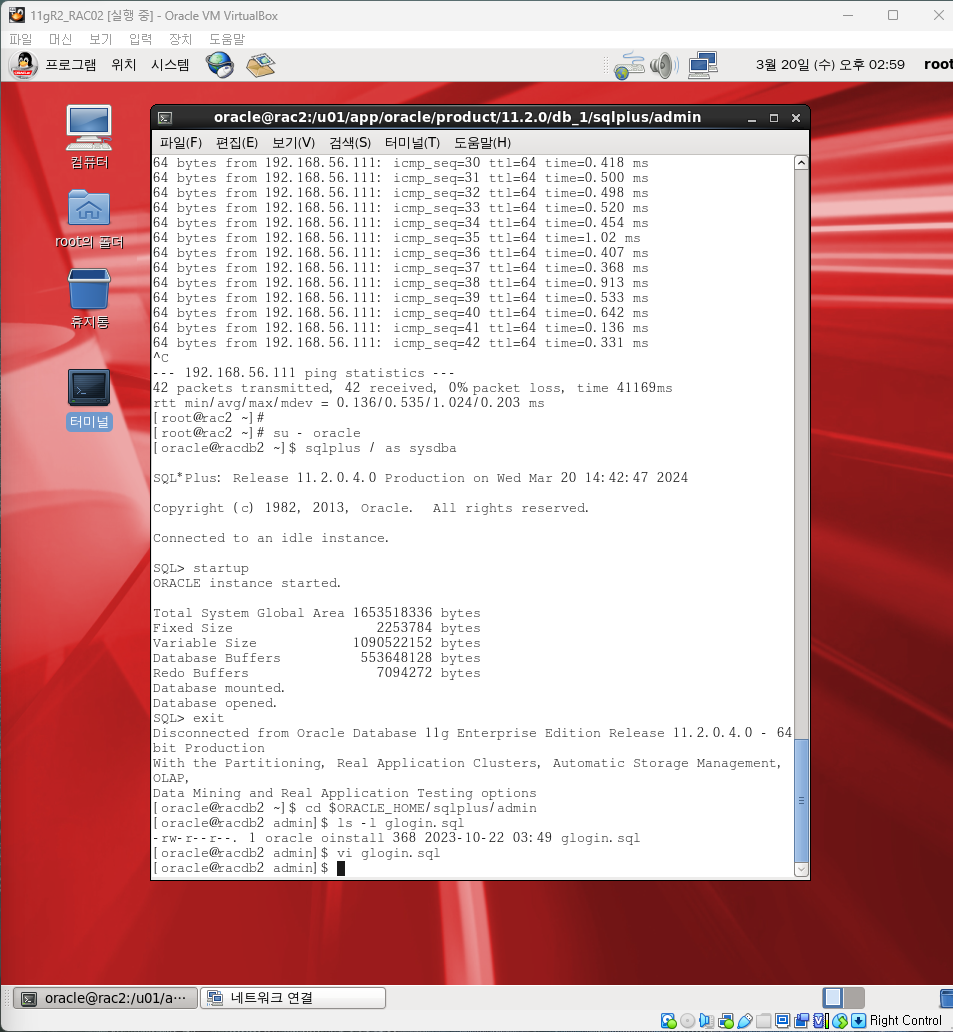Open VirtualBox 보기 menu
953x1032 pixels.
(101, 39)
